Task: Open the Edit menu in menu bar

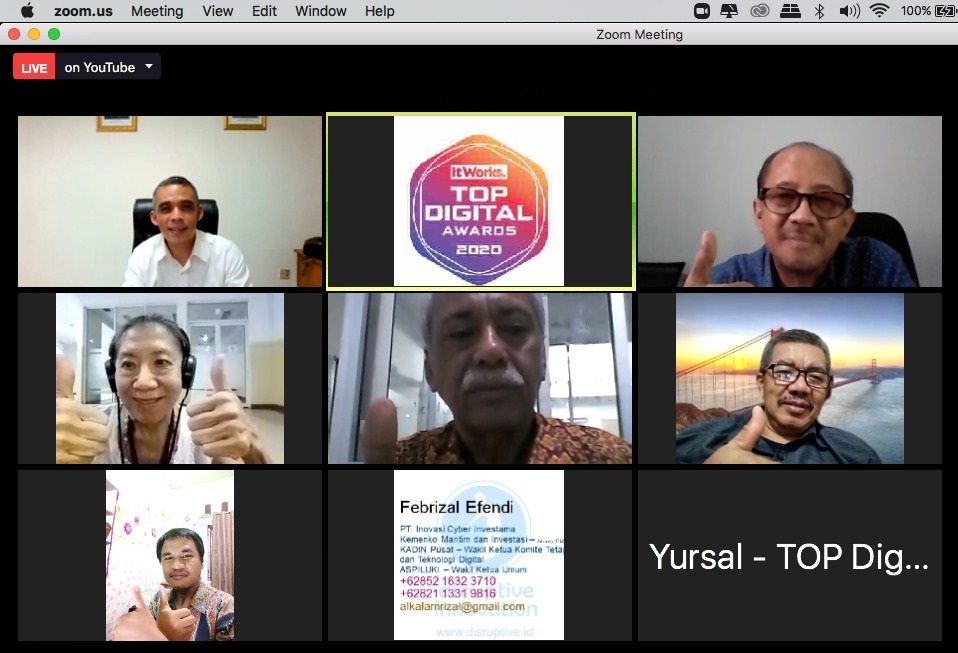Action: pos(264,11)
